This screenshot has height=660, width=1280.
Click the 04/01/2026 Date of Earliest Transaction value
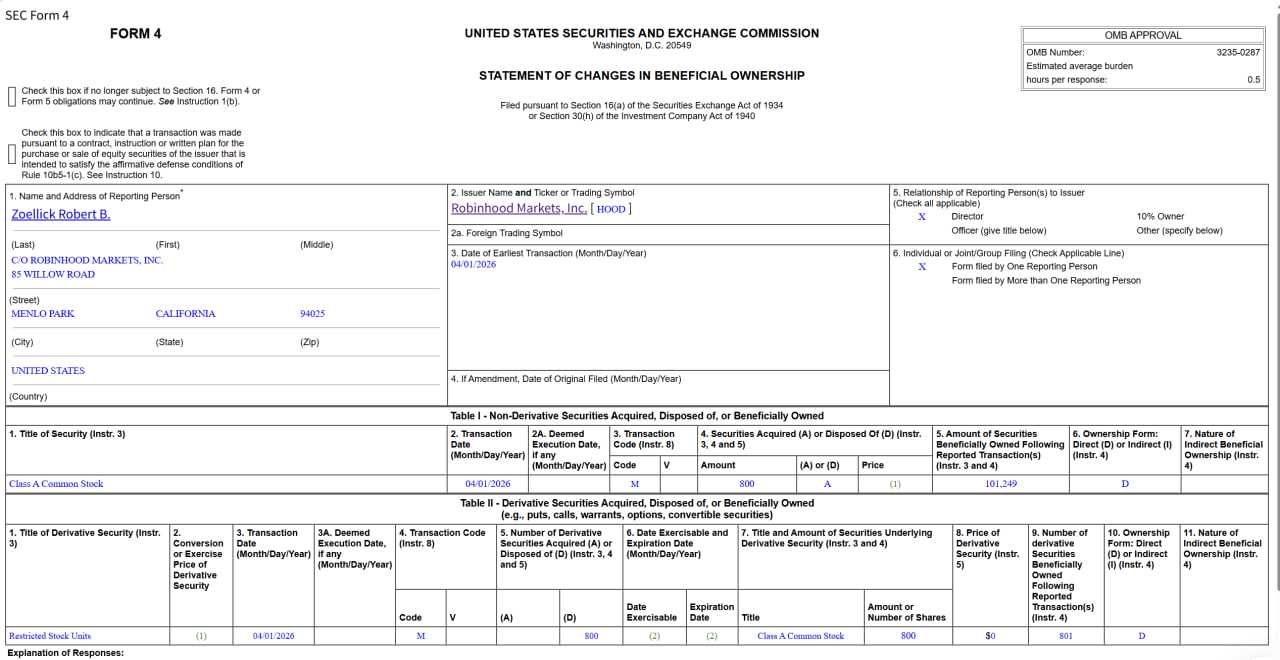tap(473, 264)
